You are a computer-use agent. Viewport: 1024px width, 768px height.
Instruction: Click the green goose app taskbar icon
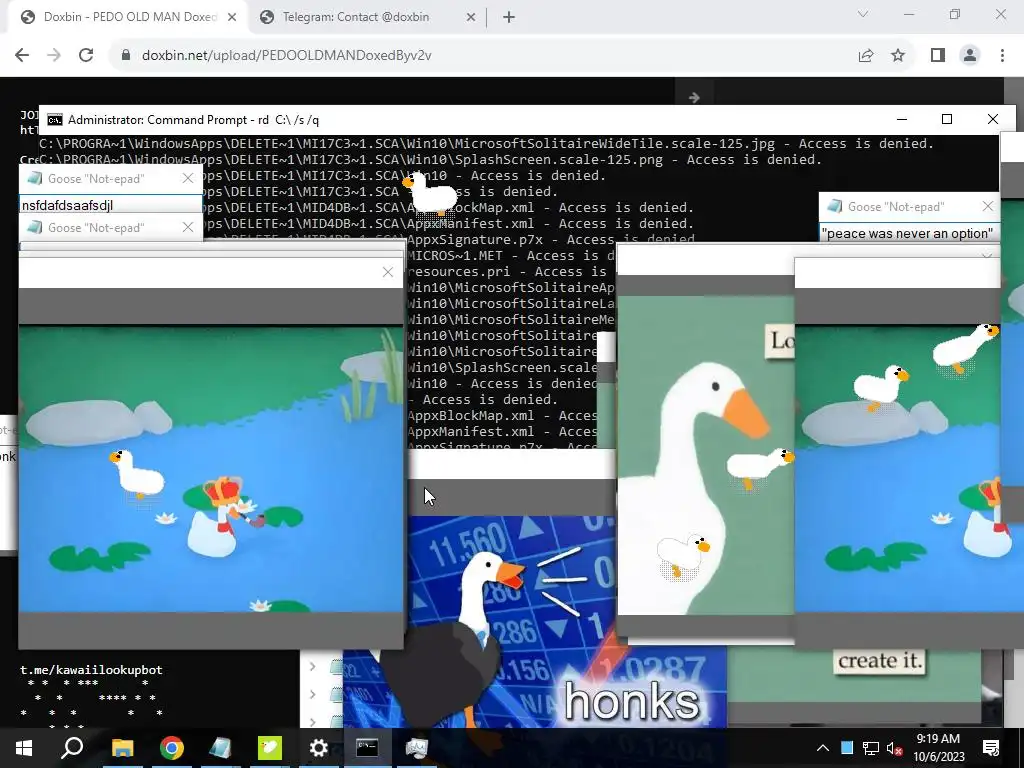[x=270, y=747]
